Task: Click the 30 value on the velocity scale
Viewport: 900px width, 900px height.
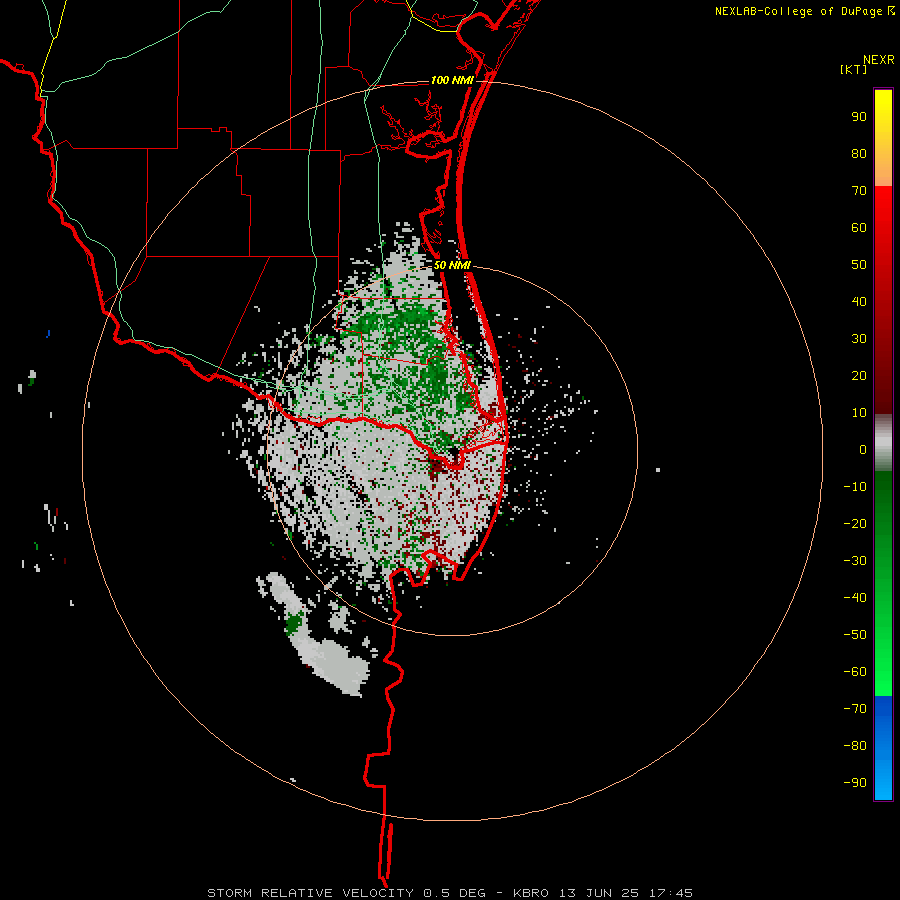Action: 859,339
